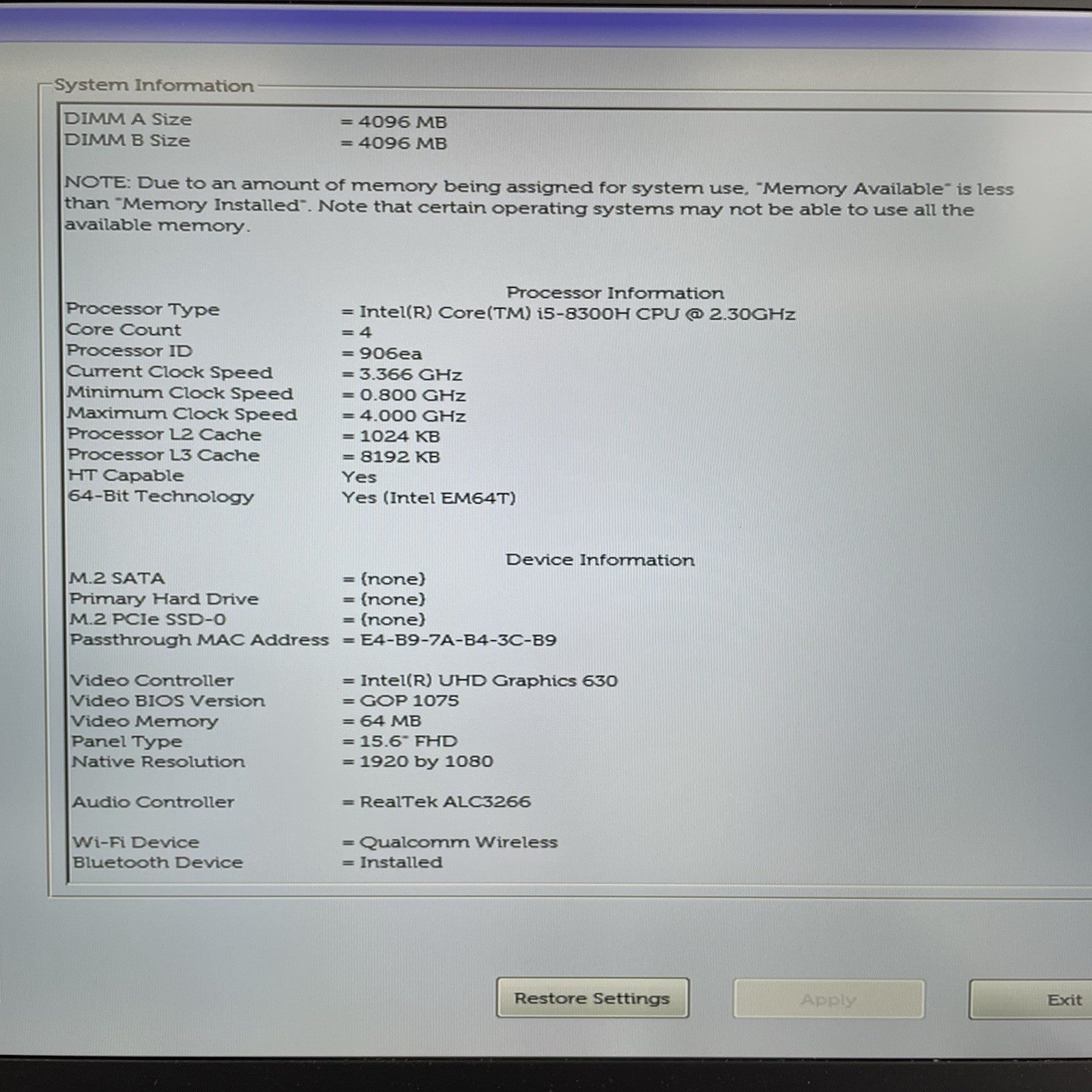Click the Processor Type value i5-8300H
Image resolution: width=1092 pixels, height=1092 pixels.
(x=576, y=313)
